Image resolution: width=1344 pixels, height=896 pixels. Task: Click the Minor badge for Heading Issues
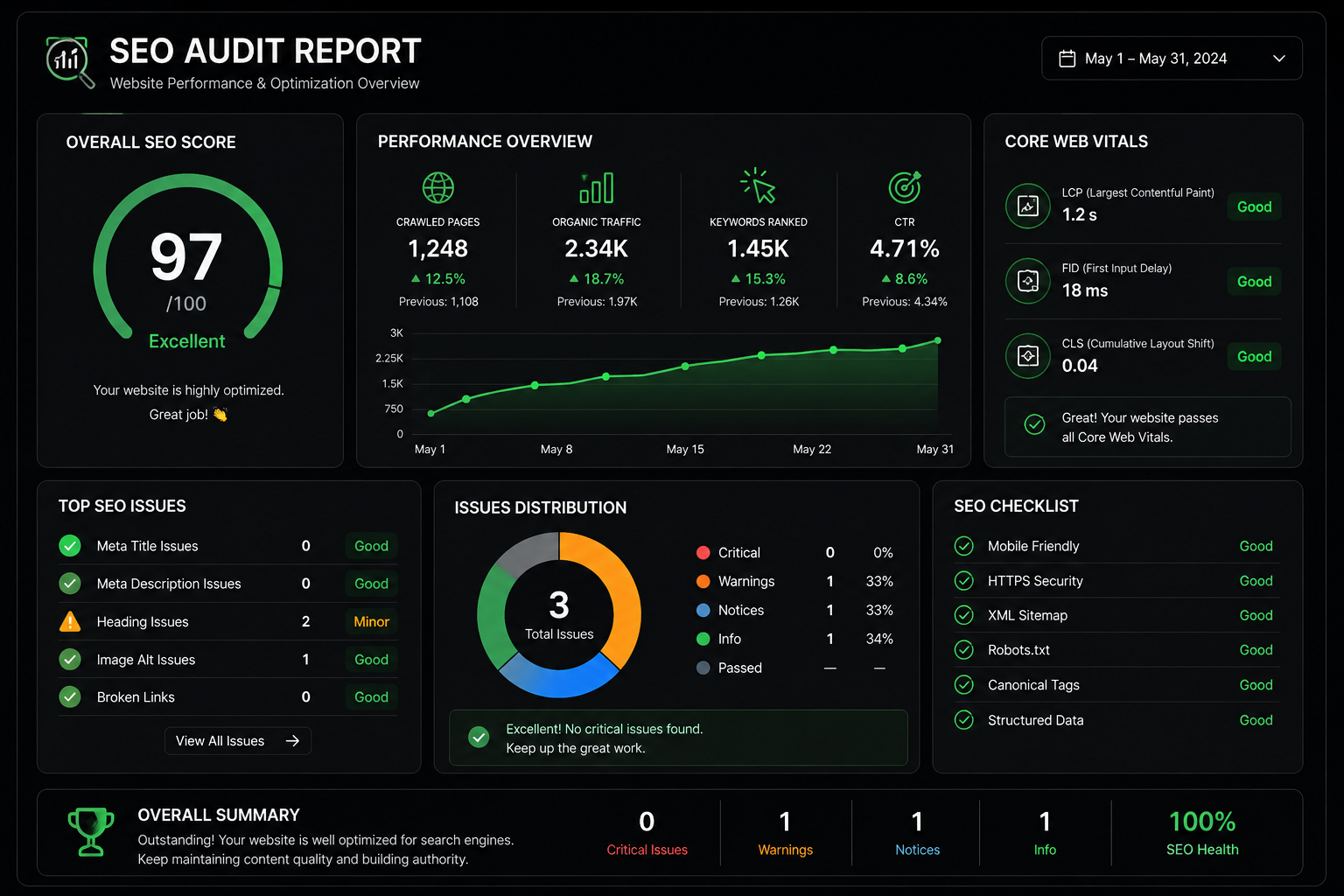point(371,622)
